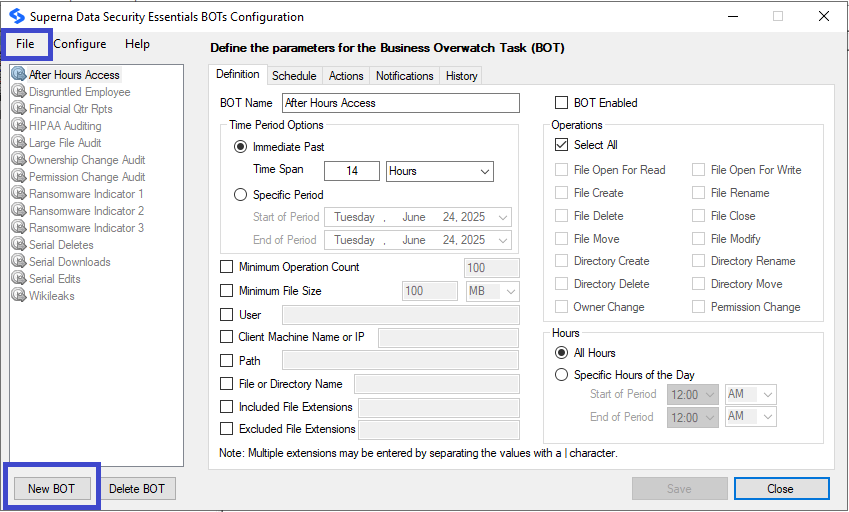Image resolution: width=849 pixels, height=512 pixels.
Task: Click the Serial Deletes BOT icon
Action: click(19, 245)
